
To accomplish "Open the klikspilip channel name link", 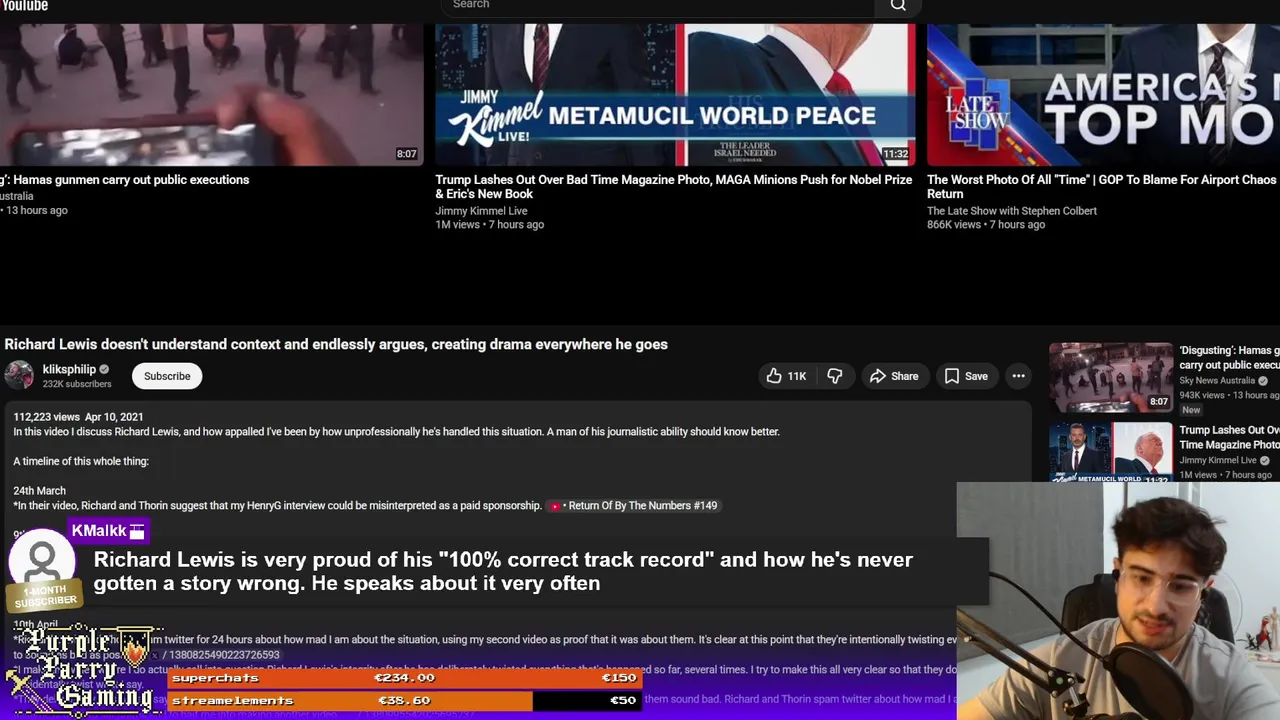I will [69, 369].
